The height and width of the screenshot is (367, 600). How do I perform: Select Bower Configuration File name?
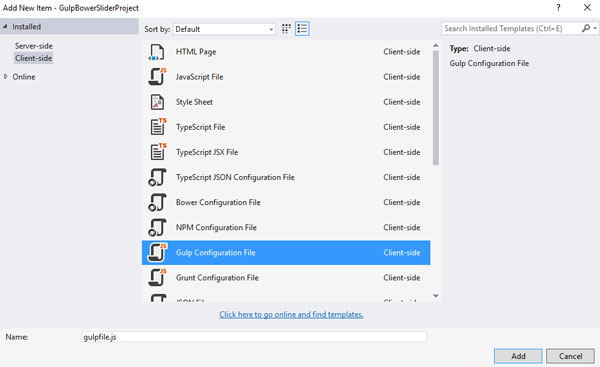[x=218, y=202]
